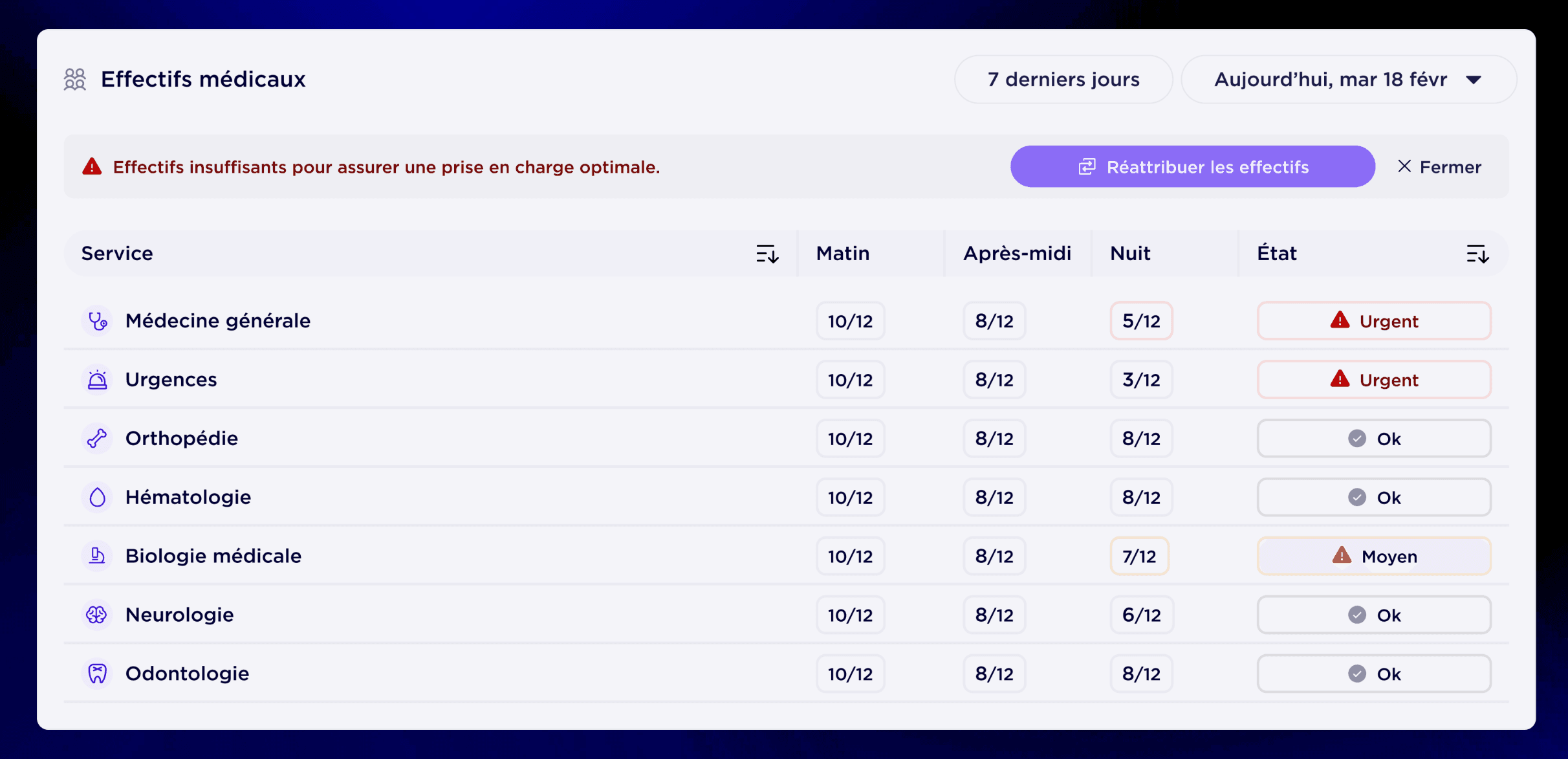Image resolution: width=1568 pixels, height=759 pixels.
Task: Select the 3/12 night value for Urgences
Action: coord(1141,380)
